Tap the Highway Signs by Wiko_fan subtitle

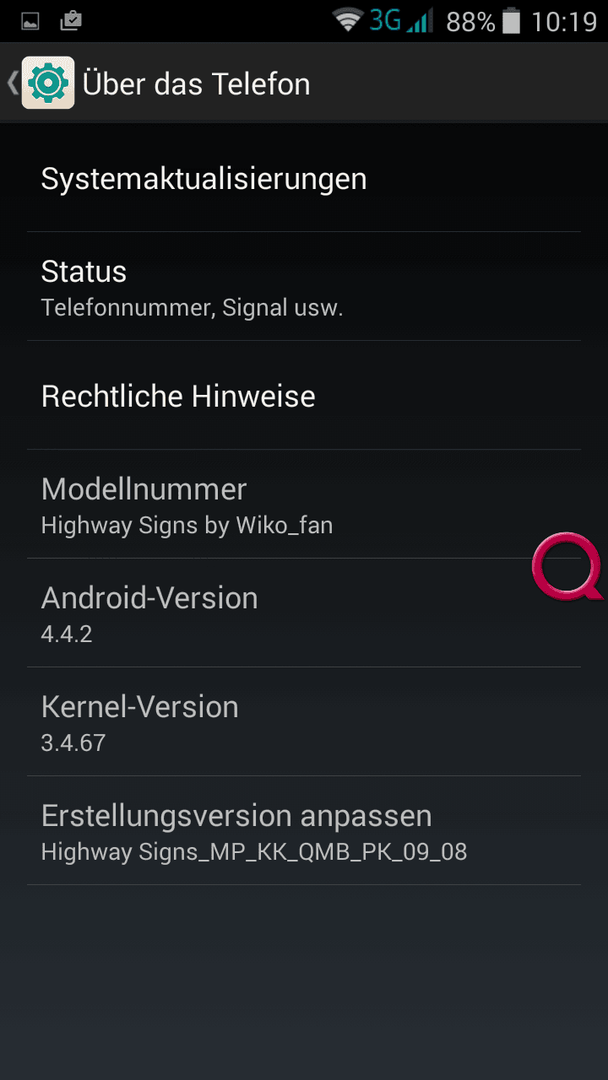[187, 526]
